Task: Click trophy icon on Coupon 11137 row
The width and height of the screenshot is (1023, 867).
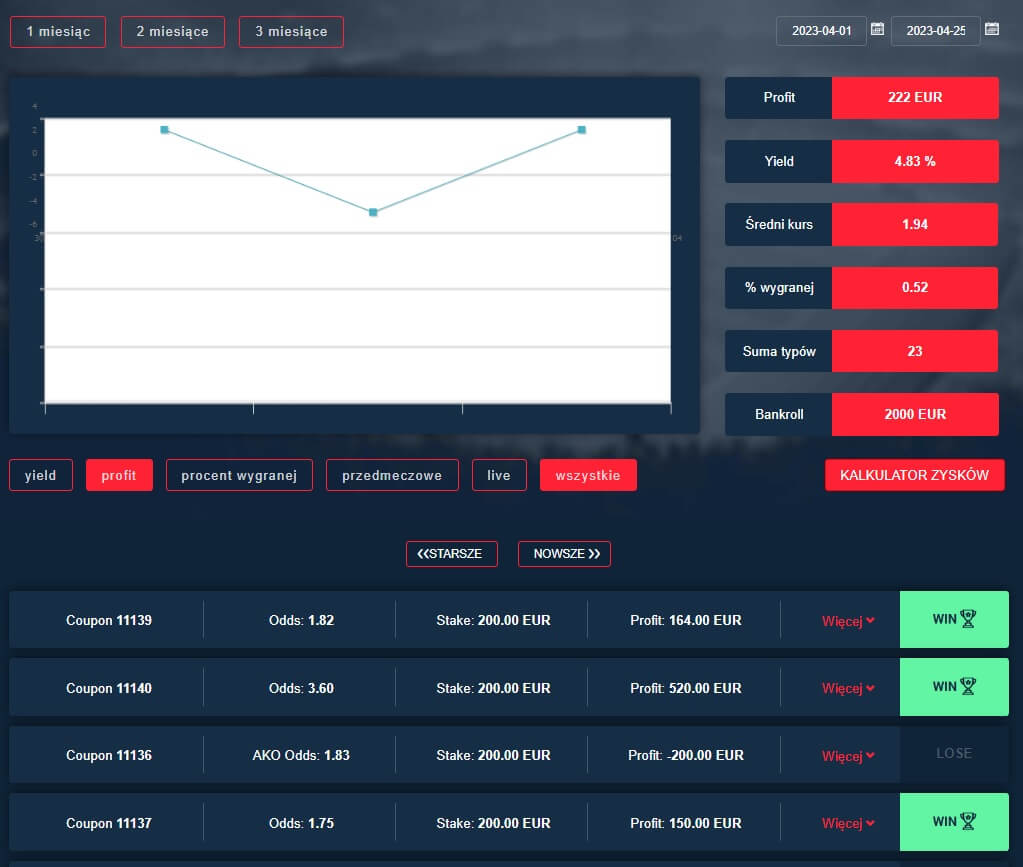Action: pos(967,821)
